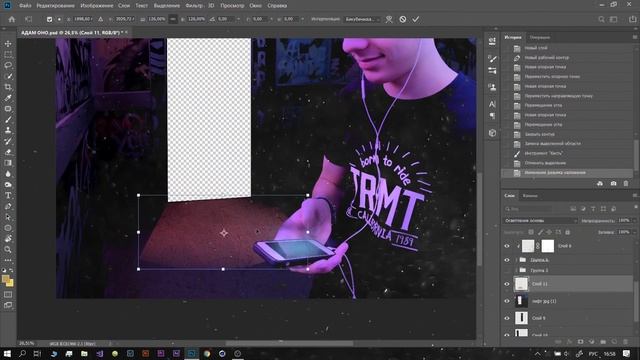Open the History panel flyout menu

pyautogui.click(x=635, y=37)
